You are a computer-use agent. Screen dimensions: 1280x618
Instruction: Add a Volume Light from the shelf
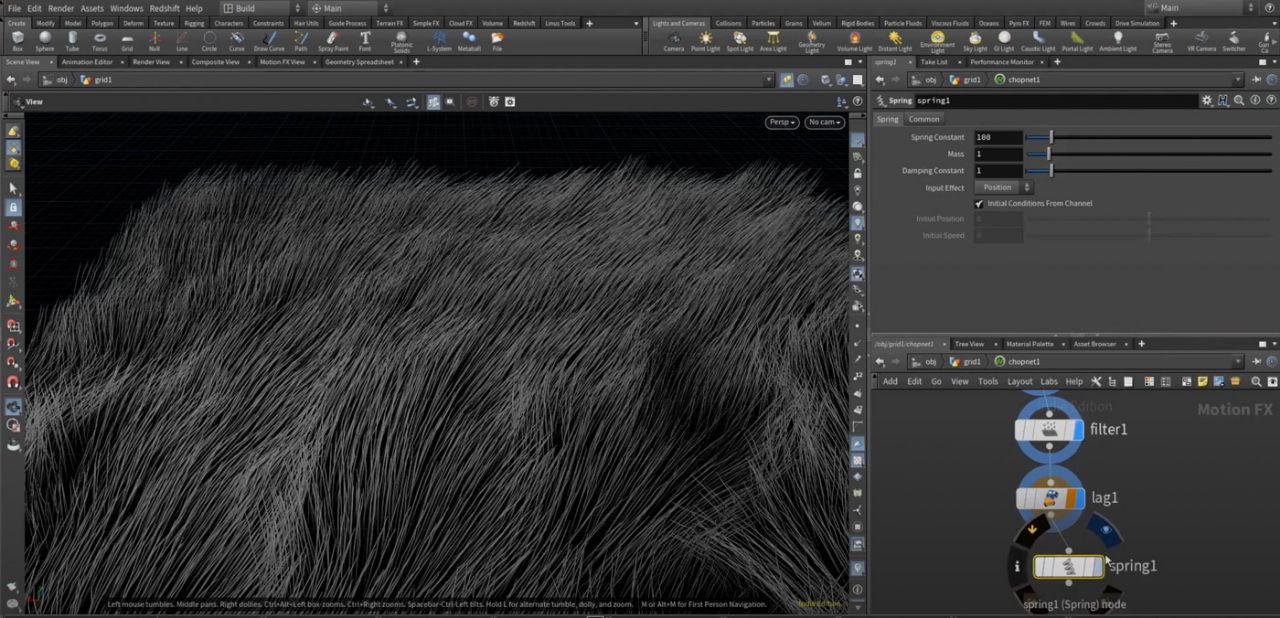click(x=854, y=41)
